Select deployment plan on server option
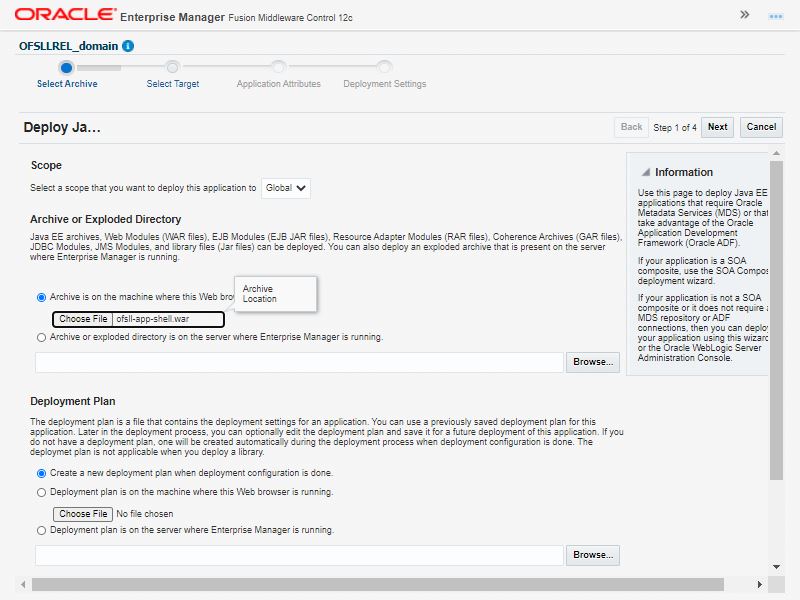800x600 pixels. tap(41, 531)
